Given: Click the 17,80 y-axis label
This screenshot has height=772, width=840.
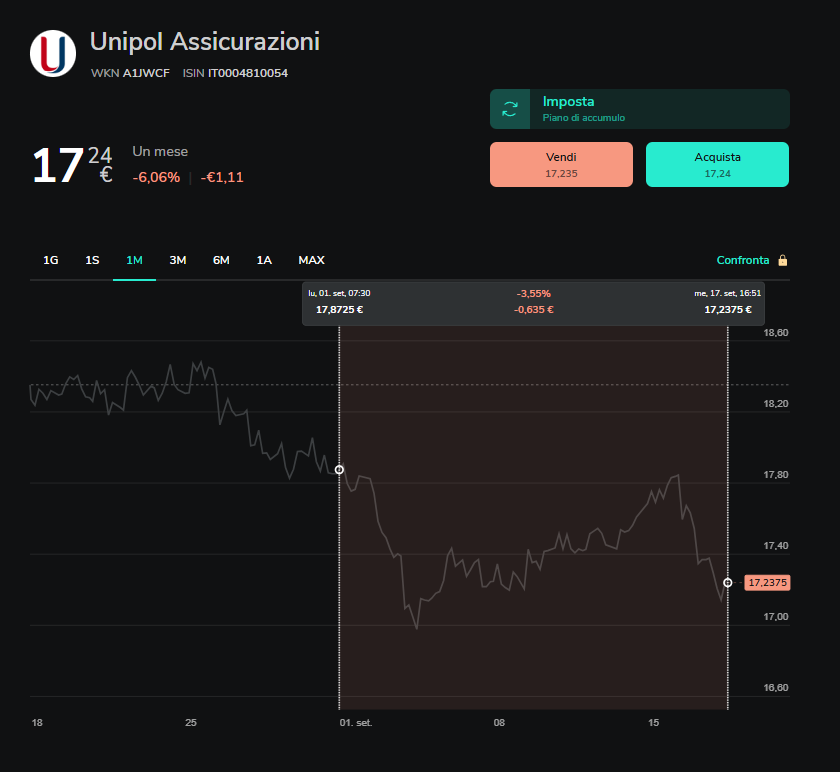Looking at the screenshot, I should 776,475.
